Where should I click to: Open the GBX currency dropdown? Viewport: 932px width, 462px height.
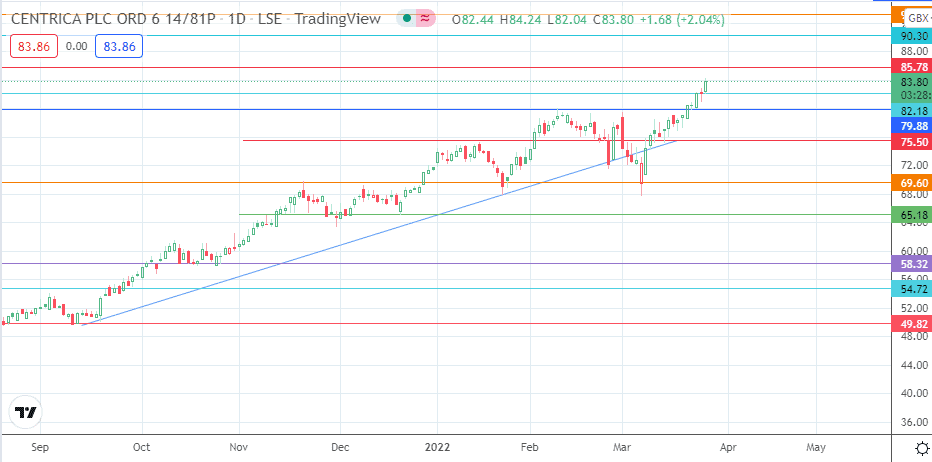[918, 18]
